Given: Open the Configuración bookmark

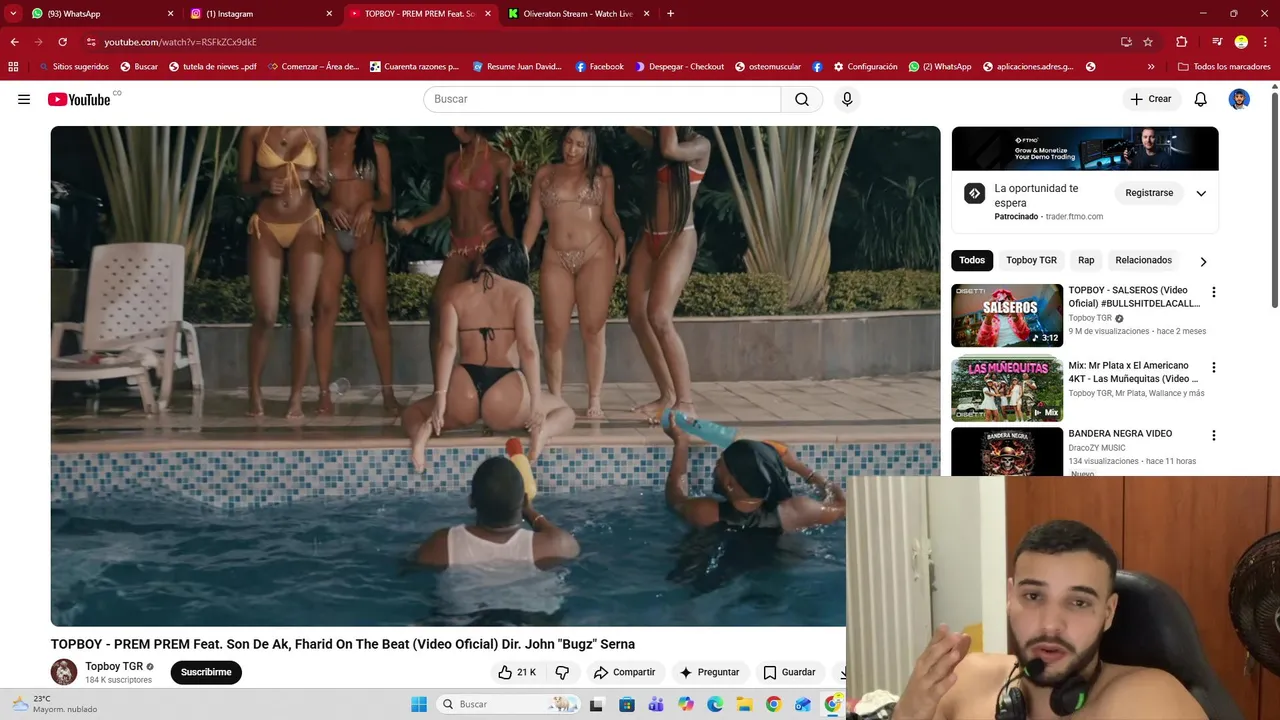Looking at the screenshot, I should point(865,67).
